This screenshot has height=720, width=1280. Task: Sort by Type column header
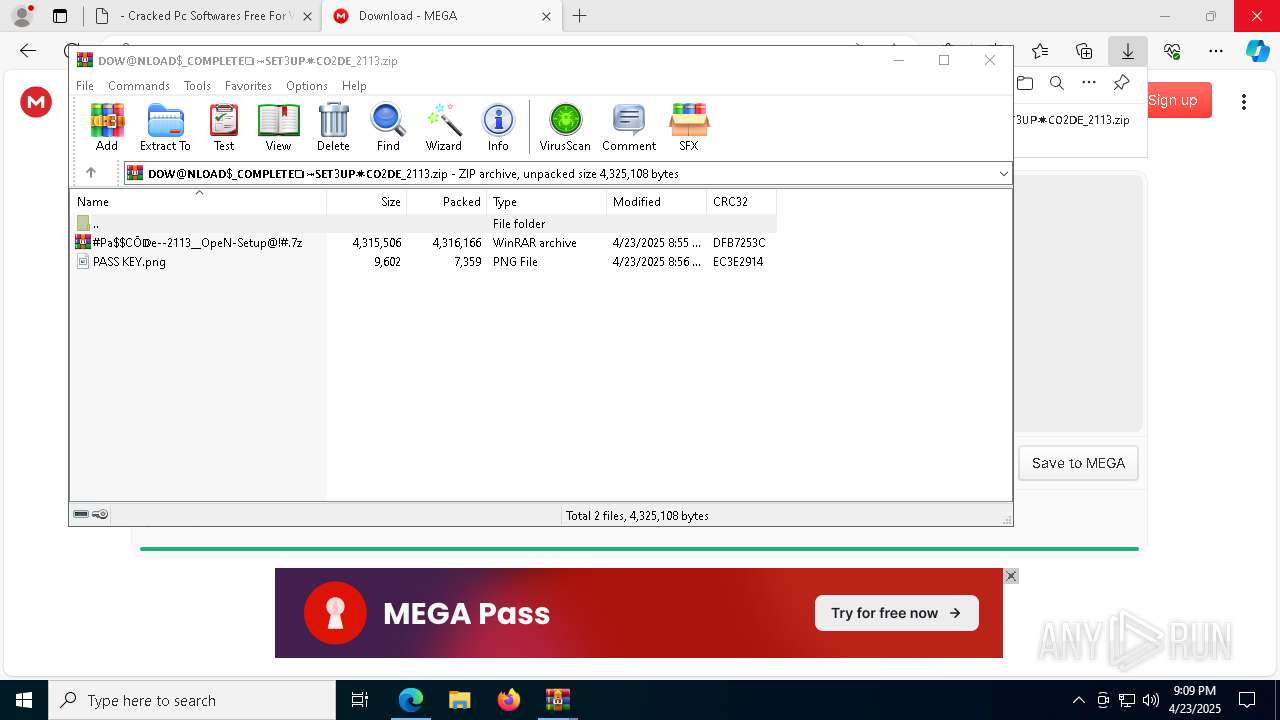coord(547,202)
